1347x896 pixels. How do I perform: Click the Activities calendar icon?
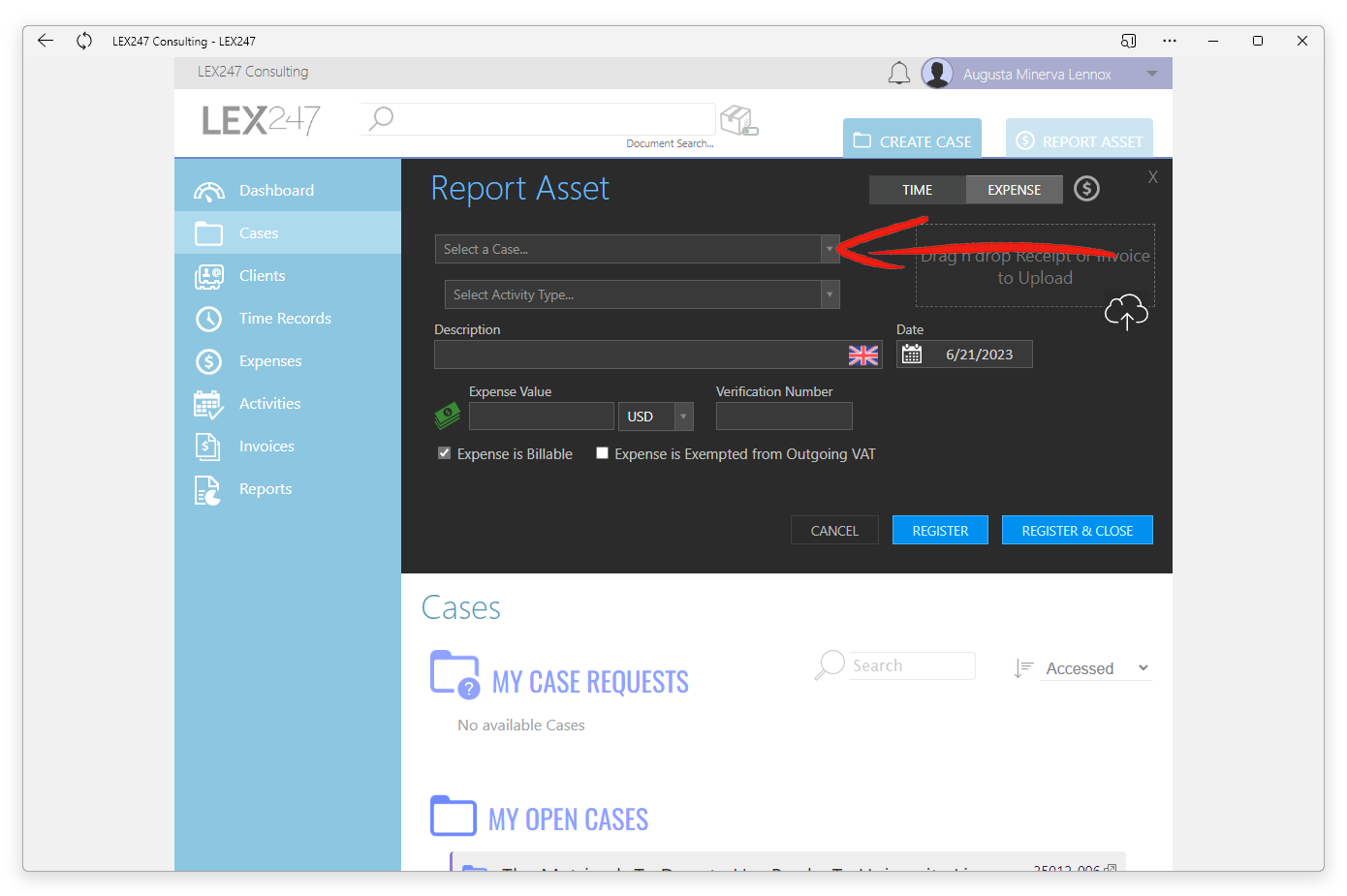point(208,404)
